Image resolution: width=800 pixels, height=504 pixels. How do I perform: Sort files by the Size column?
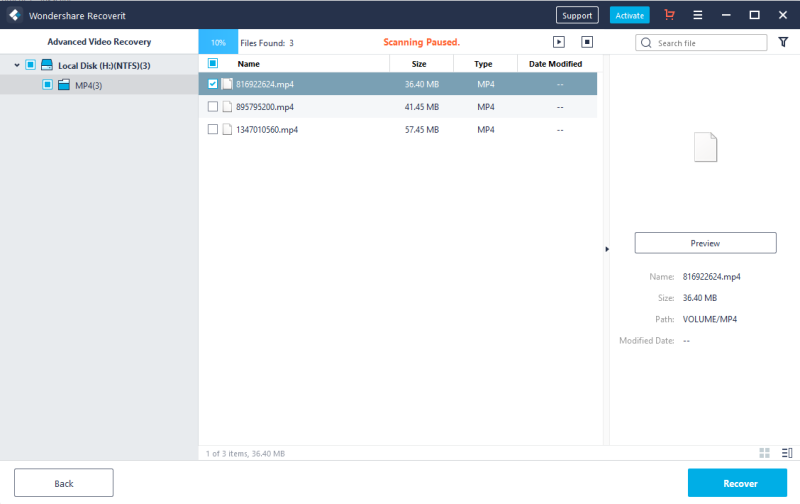[419, 63]
